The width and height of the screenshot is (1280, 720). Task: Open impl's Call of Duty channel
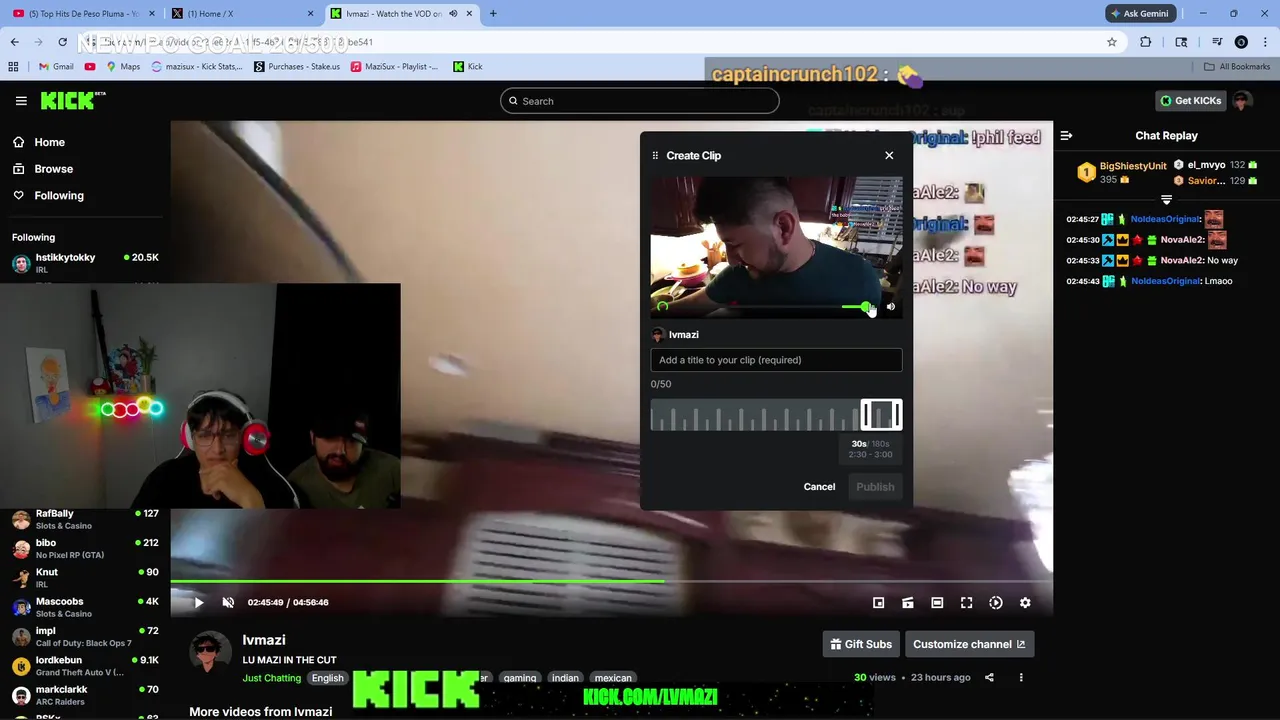pyautogui.click(x=85, y=637)
